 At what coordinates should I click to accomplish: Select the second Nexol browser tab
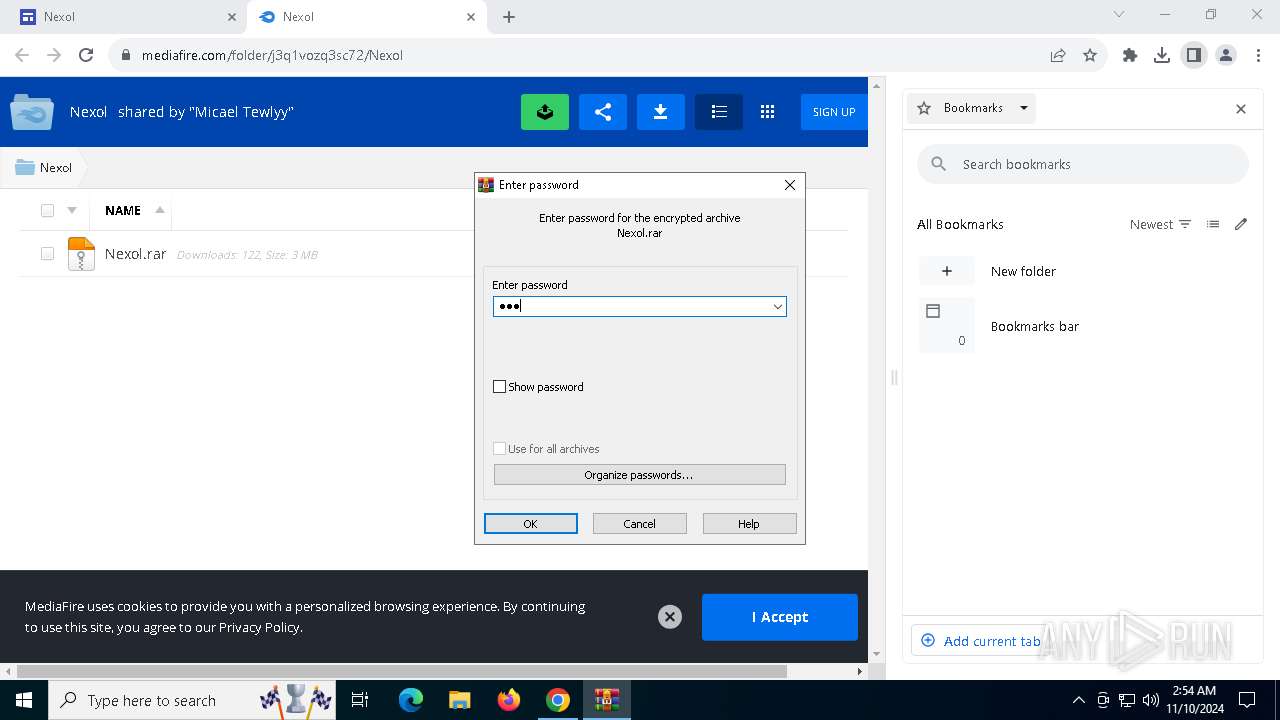365,17
